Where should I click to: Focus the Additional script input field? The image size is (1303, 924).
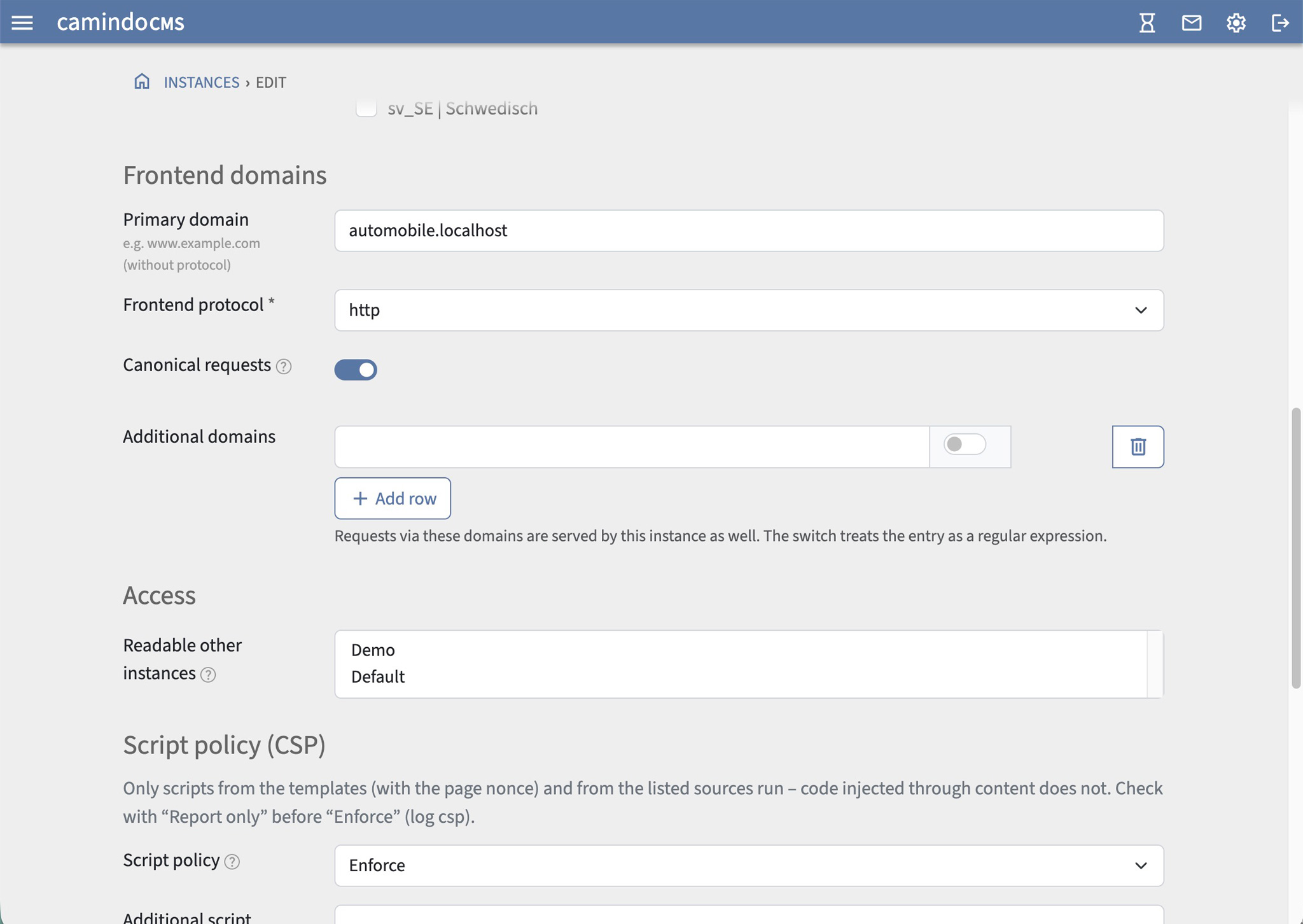(x=749, y=914)
